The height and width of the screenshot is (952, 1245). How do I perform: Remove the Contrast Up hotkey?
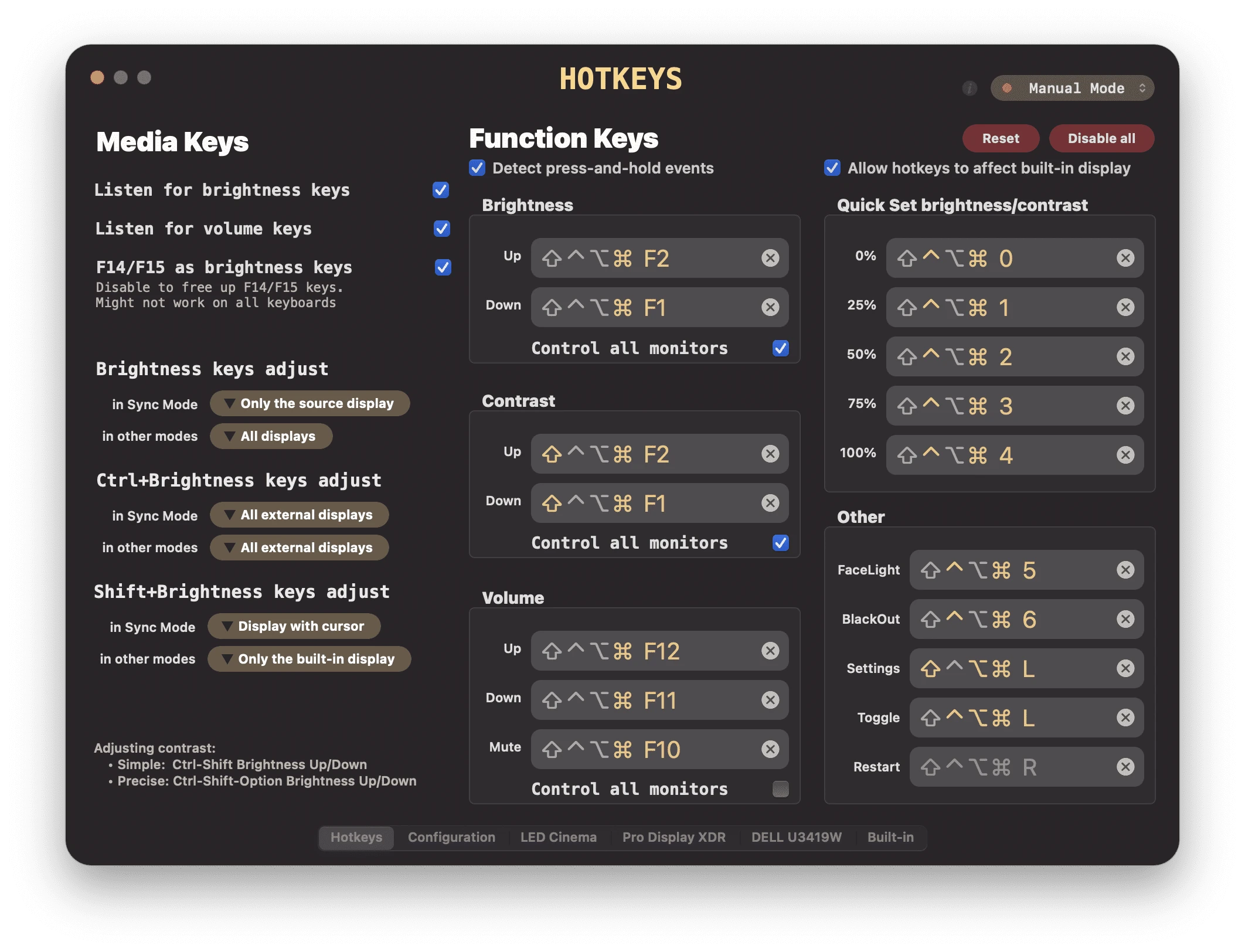click(x=770, y=454)
